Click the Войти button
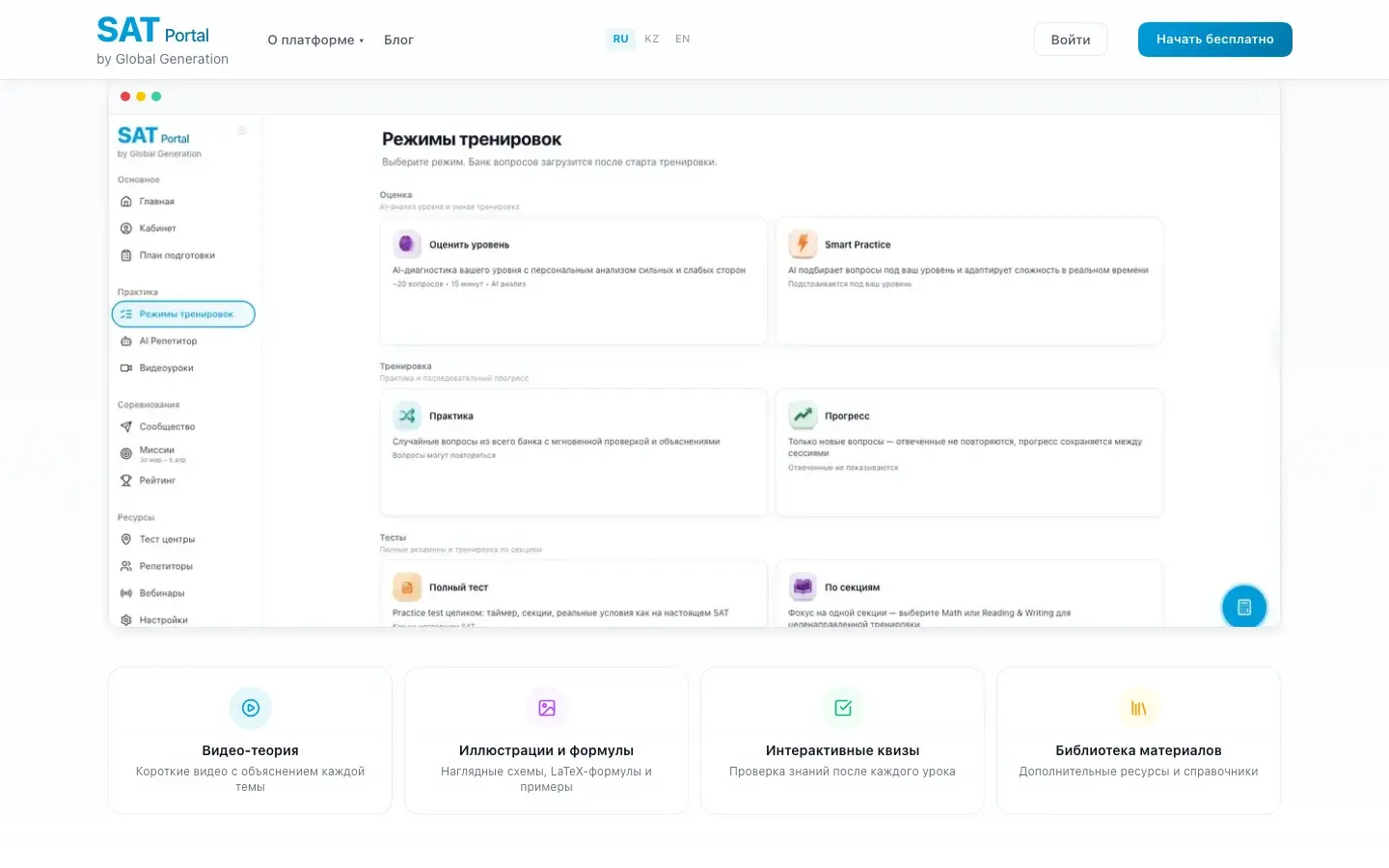 pos(1071,40)
